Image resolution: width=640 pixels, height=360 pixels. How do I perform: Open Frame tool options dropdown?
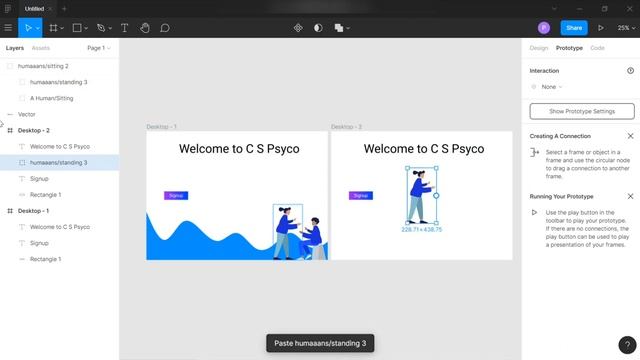[62, 28]
